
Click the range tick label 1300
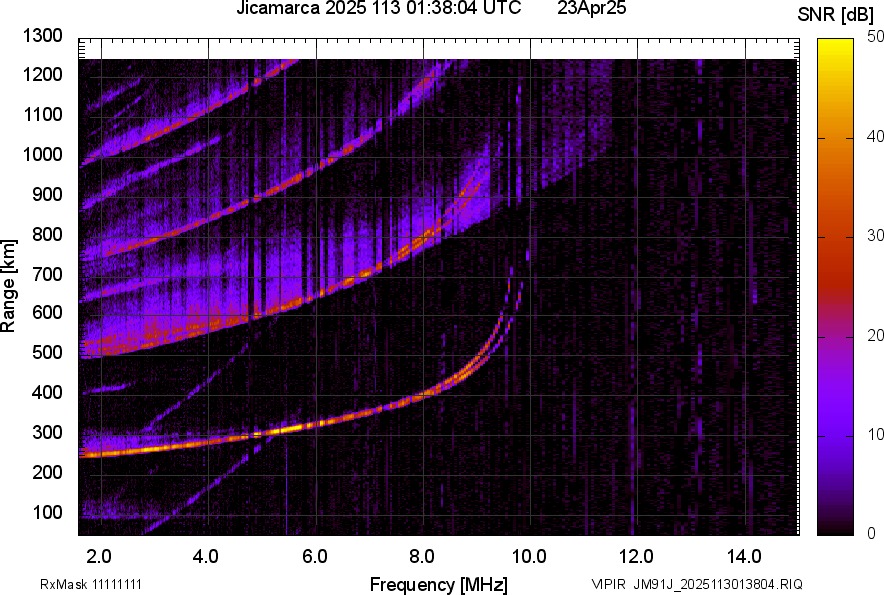(43, 36)
